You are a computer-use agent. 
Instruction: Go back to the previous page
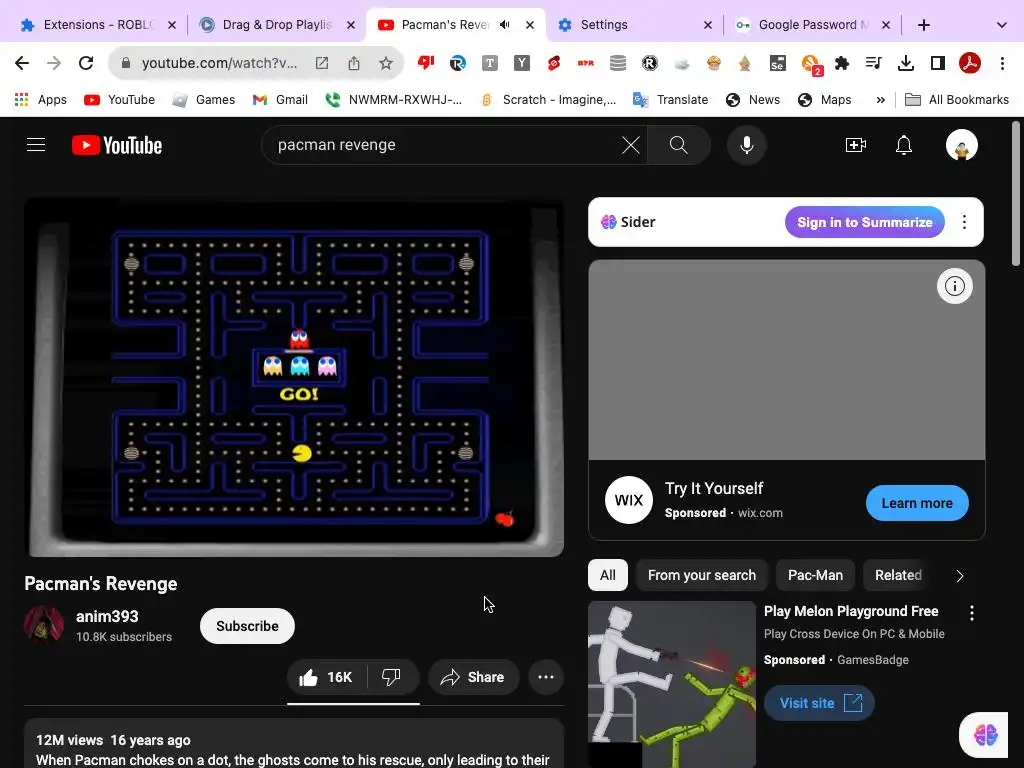[22, 63]
